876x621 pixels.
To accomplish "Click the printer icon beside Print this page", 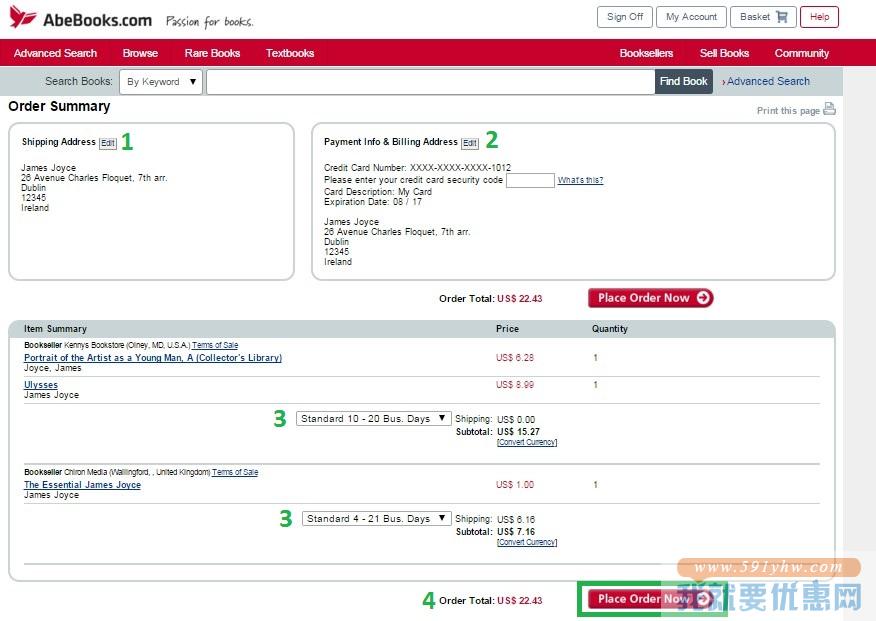I will click(x=830, y=109).
